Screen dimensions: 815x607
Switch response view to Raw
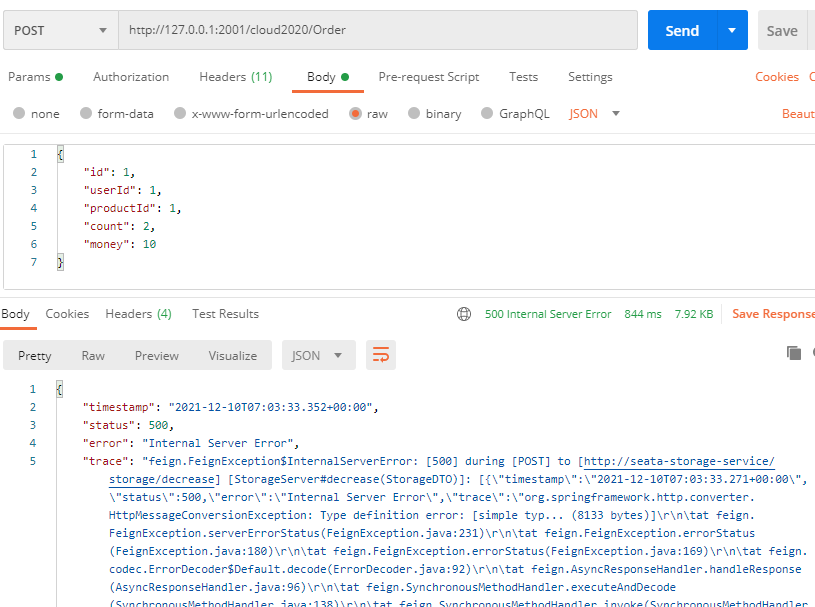[x=93, y=355]
